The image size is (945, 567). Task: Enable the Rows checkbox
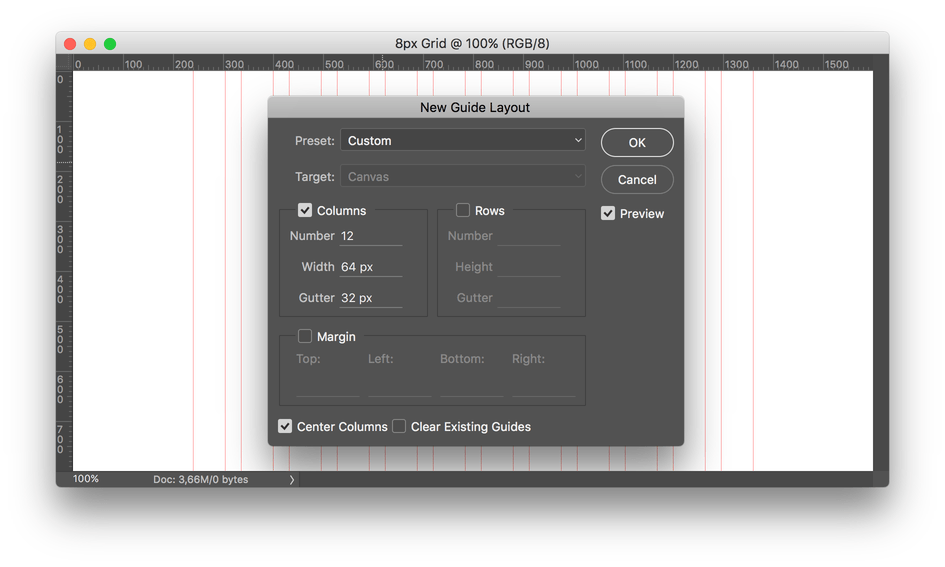[x=463, y=210]
